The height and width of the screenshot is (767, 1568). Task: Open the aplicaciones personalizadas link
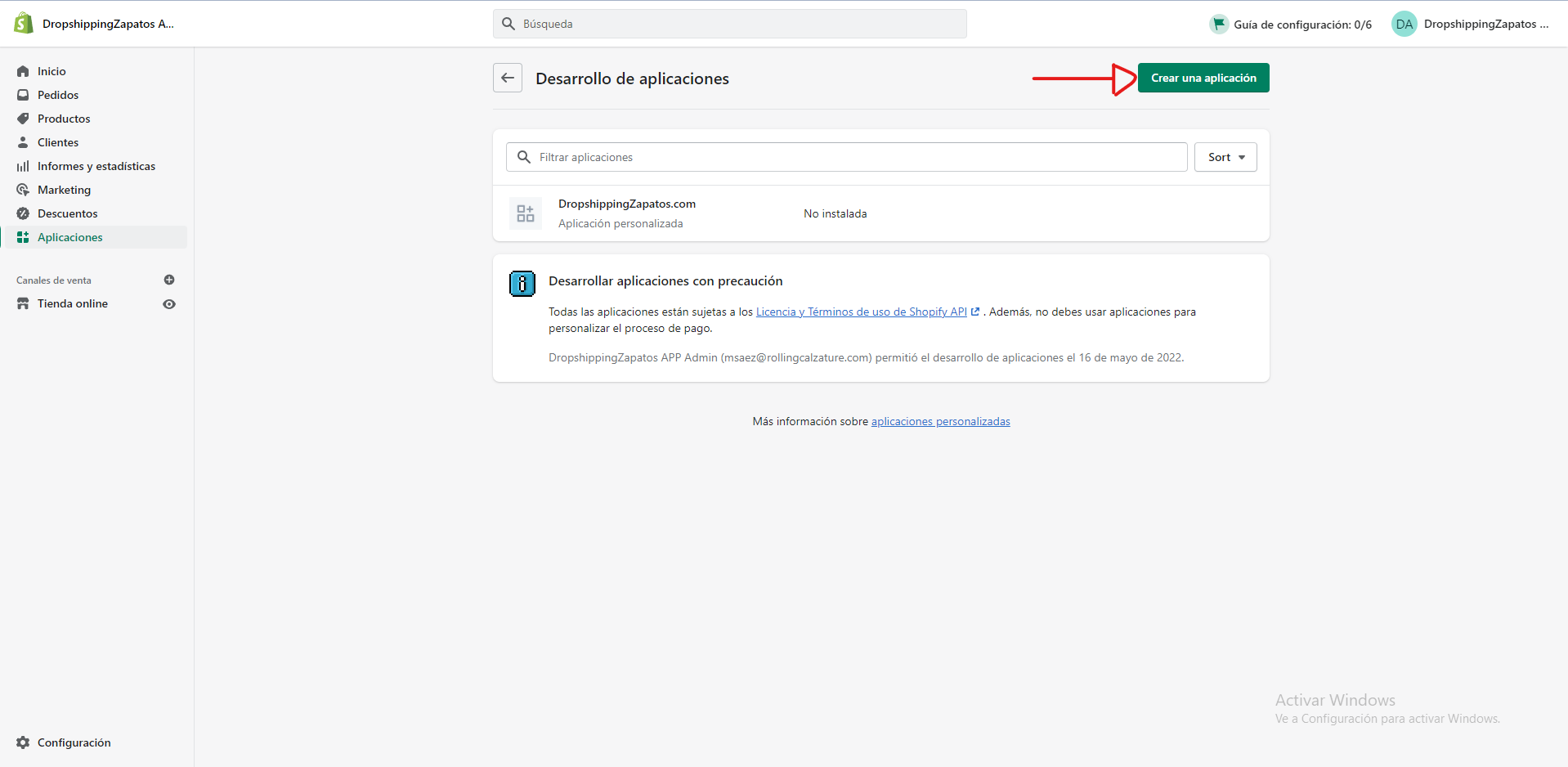coord(940,421)
